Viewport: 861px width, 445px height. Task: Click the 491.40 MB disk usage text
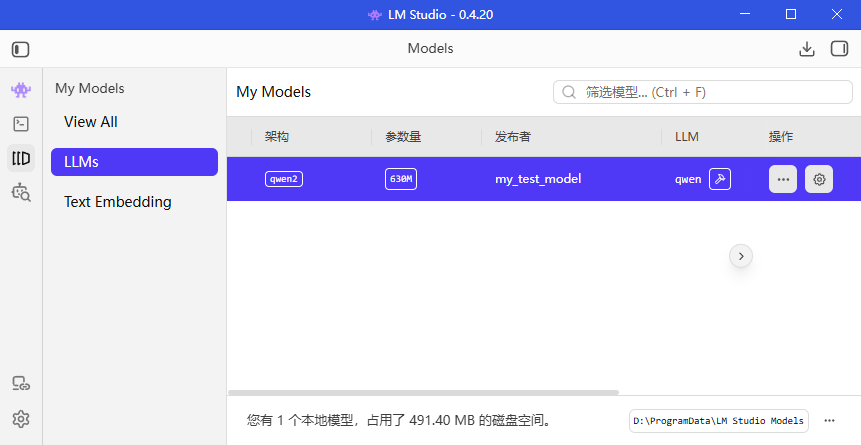441,421
